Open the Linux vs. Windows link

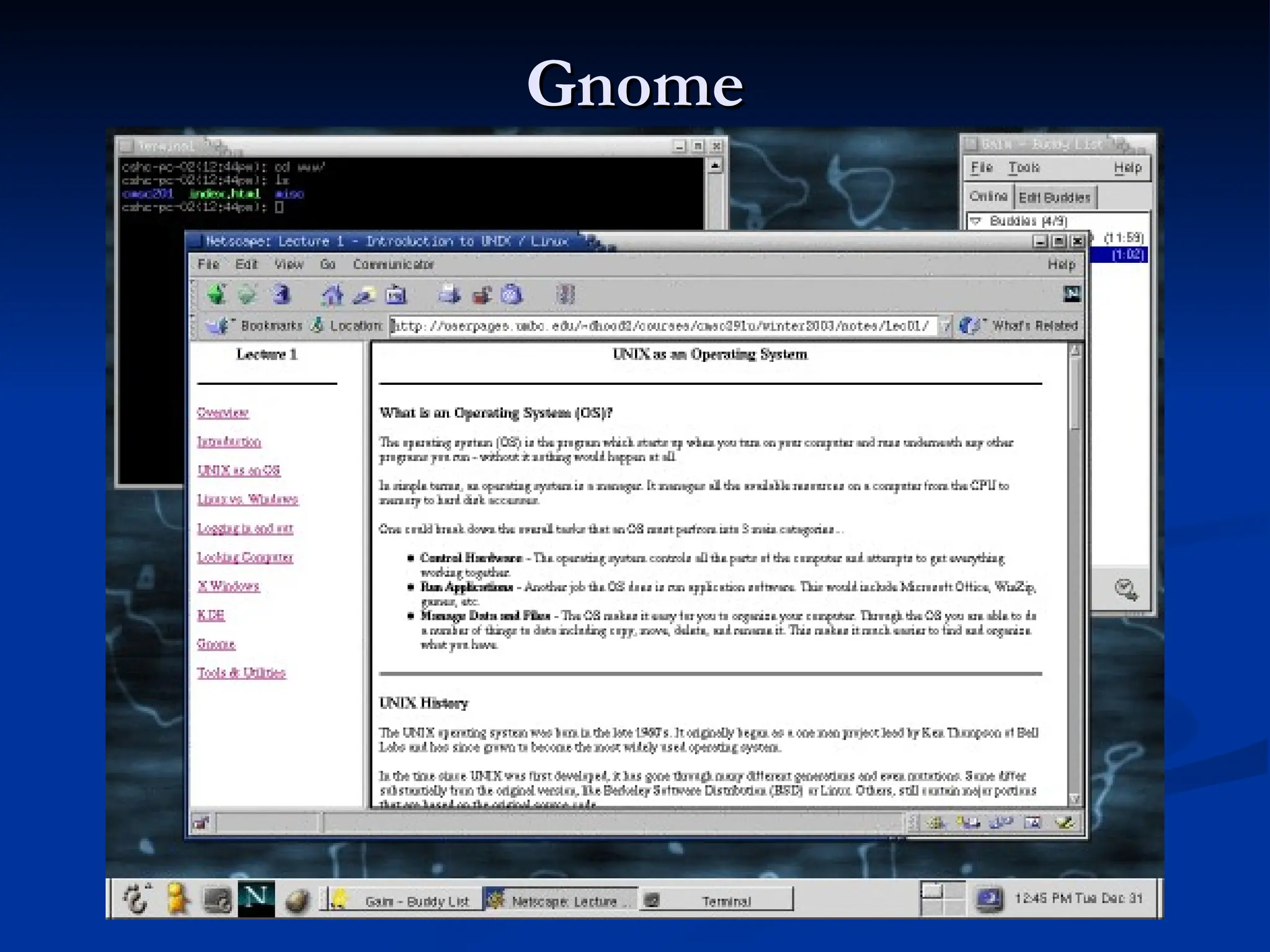point(247,500)
